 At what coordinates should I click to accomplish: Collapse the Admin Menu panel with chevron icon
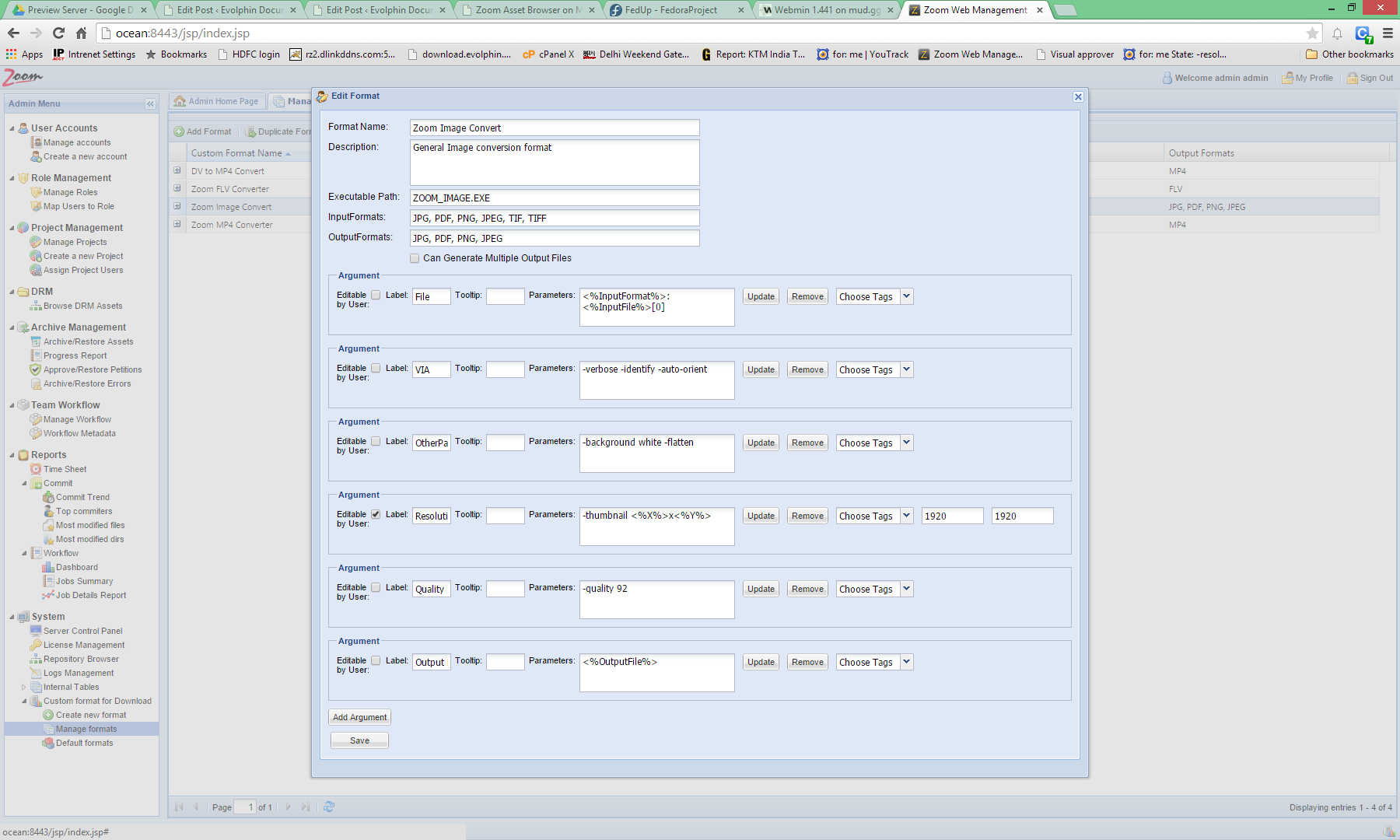[x=150, y=103]
